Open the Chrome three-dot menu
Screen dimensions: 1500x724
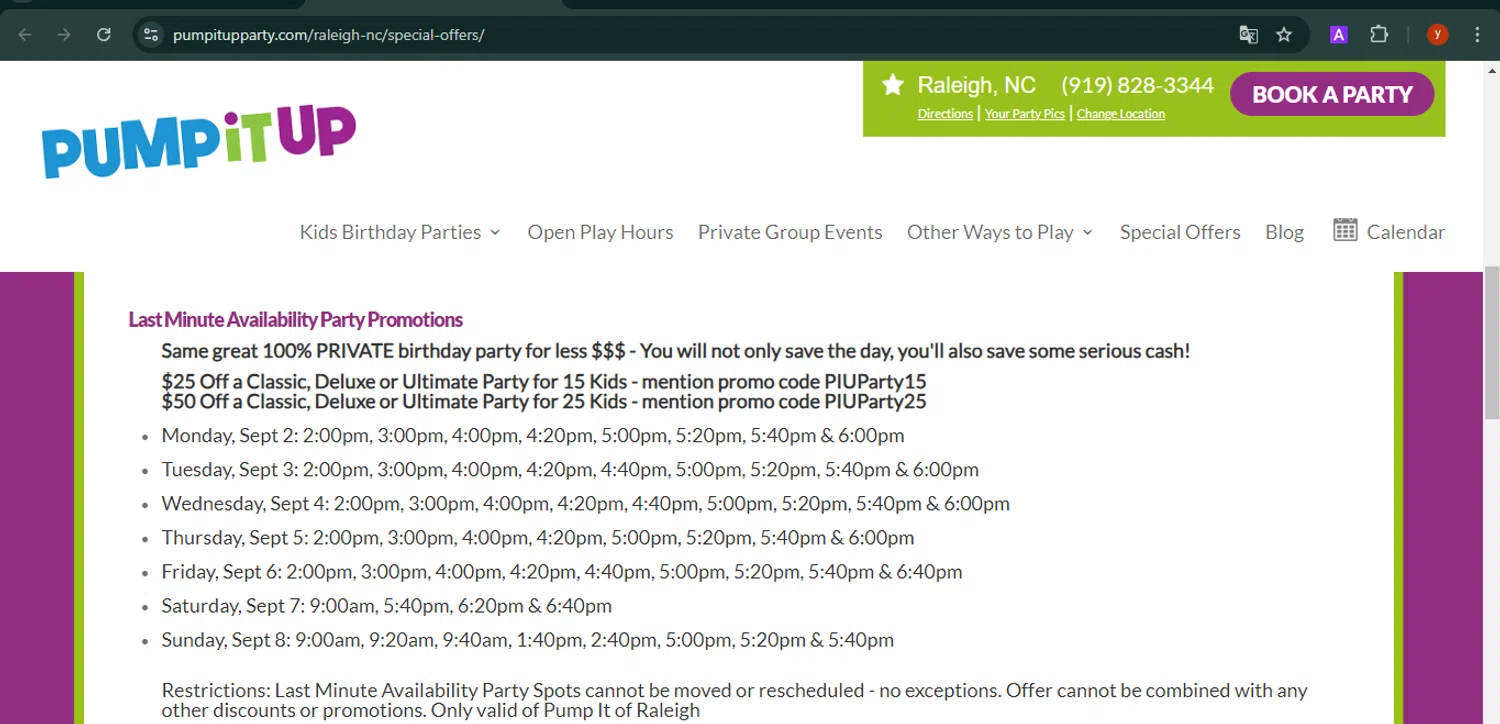point(1477,35)
